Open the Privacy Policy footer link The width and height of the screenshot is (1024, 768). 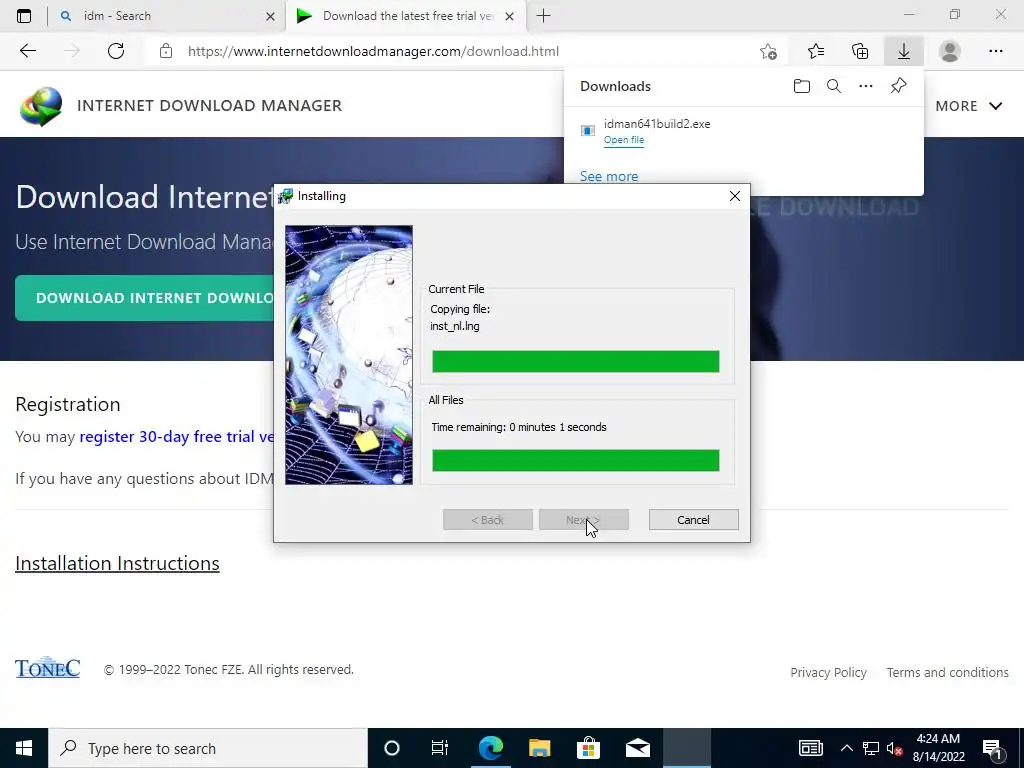coord(828,672)
